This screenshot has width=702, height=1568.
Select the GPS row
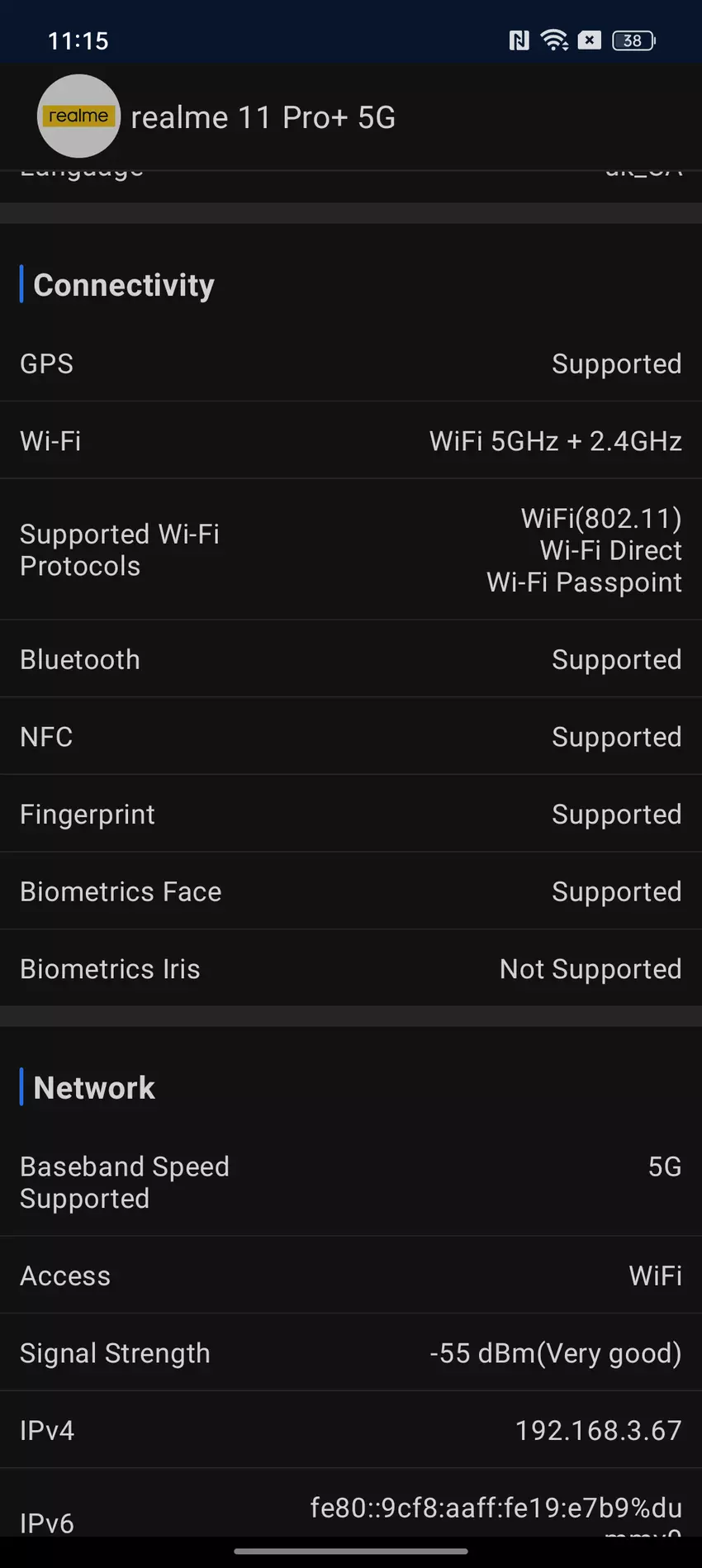click(351, 363)
